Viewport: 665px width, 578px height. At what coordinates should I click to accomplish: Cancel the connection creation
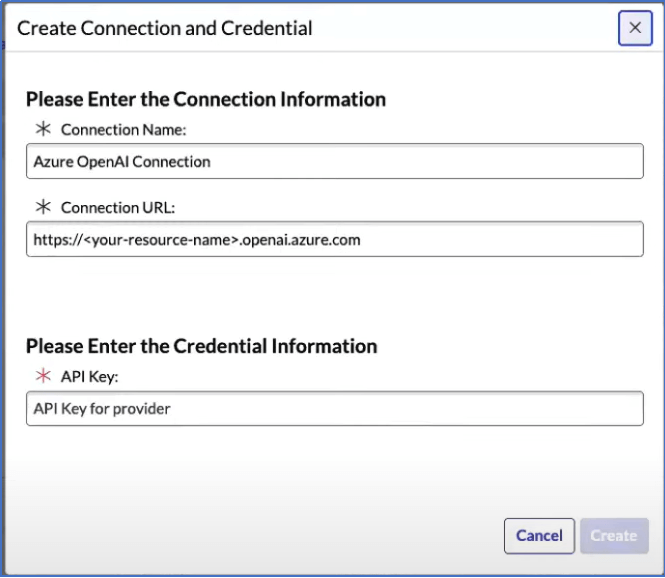click(539, 536)
